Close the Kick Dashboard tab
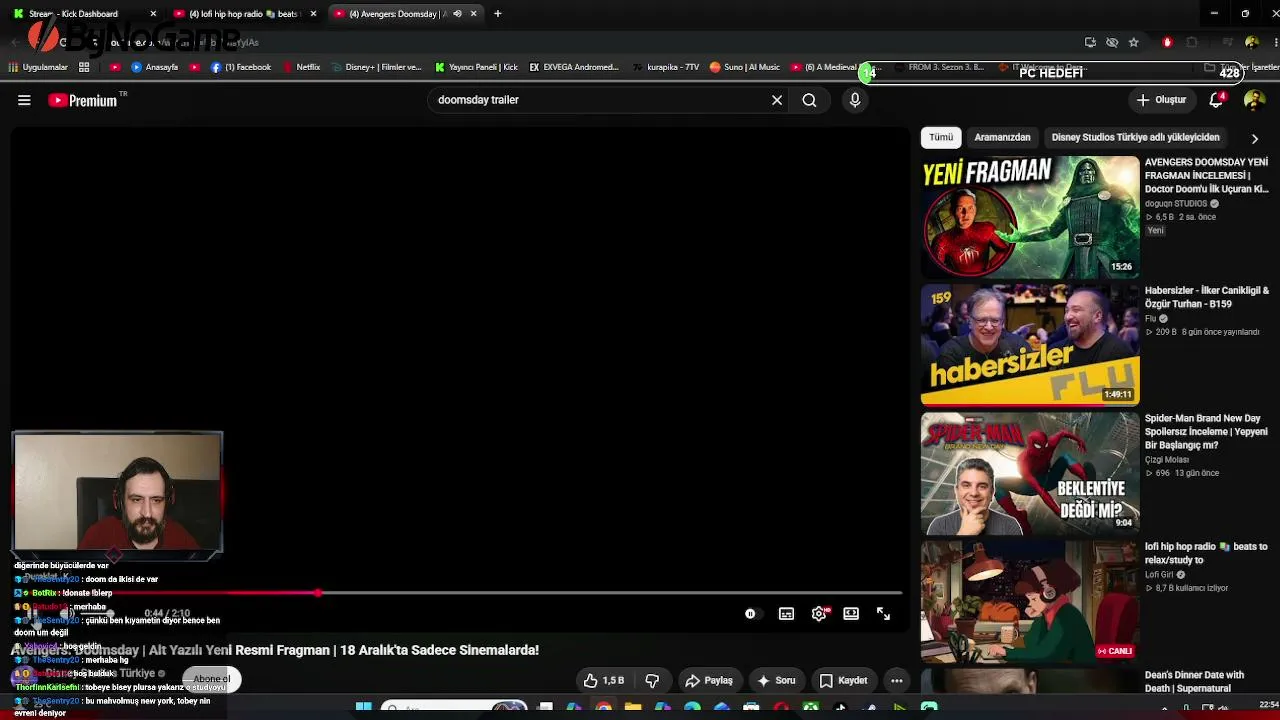 tap(153, 14)
